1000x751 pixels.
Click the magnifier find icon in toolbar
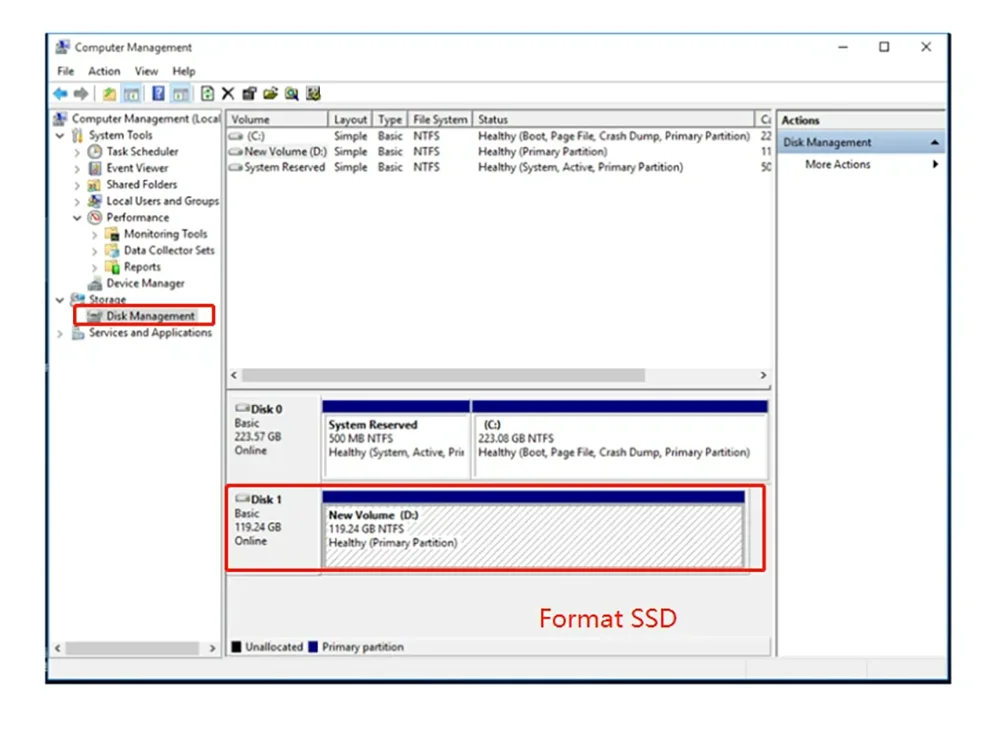[291, 94]
